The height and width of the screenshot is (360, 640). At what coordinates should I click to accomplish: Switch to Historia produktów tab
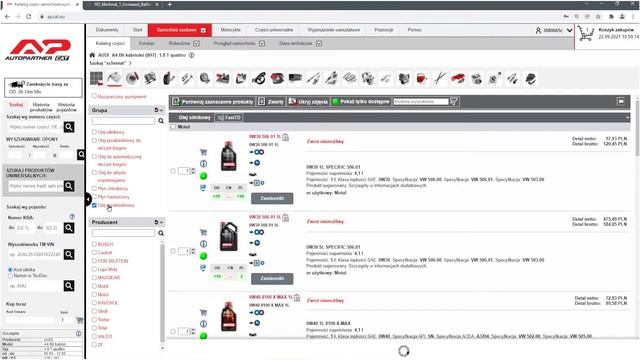[41, 107]
